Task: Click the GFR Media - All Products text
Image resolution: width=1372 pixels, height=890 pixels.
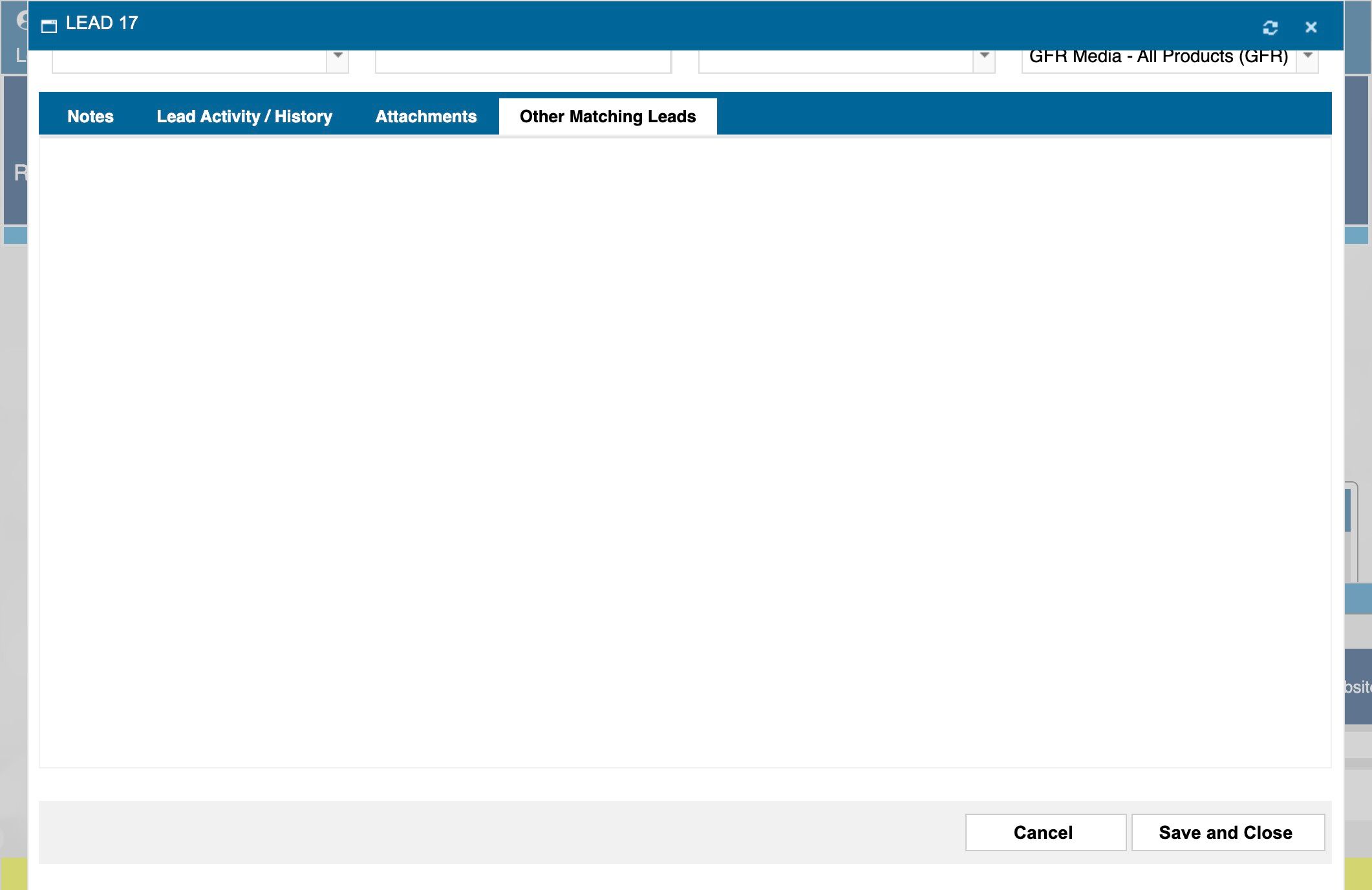Action: [1158, 58]
